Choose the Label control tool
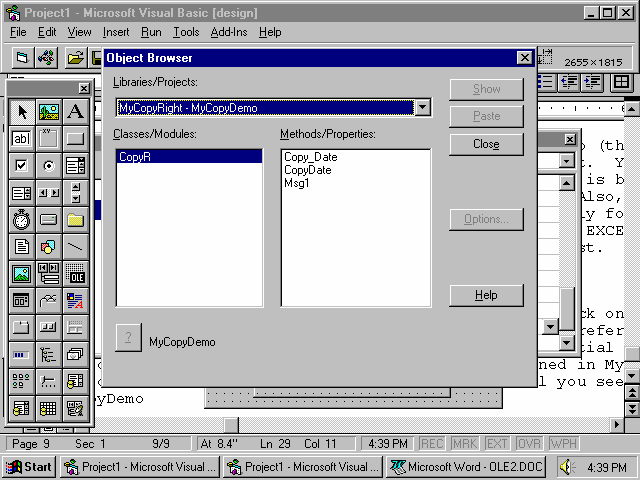The height and width of the screenshot is (480, 640). coord(75,112)
